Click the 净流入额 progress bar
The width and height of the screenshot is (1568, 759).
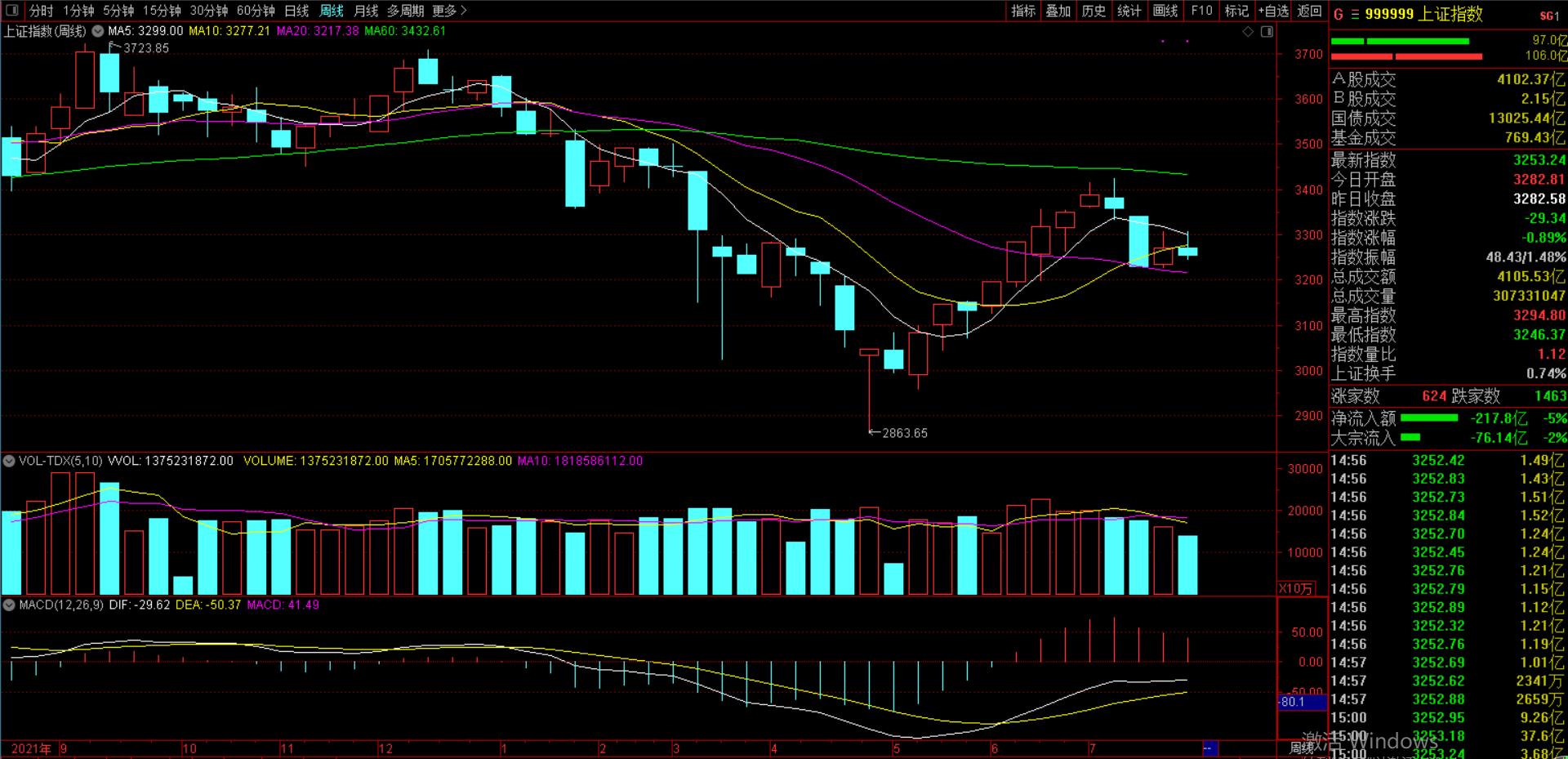coord(1429,418)
